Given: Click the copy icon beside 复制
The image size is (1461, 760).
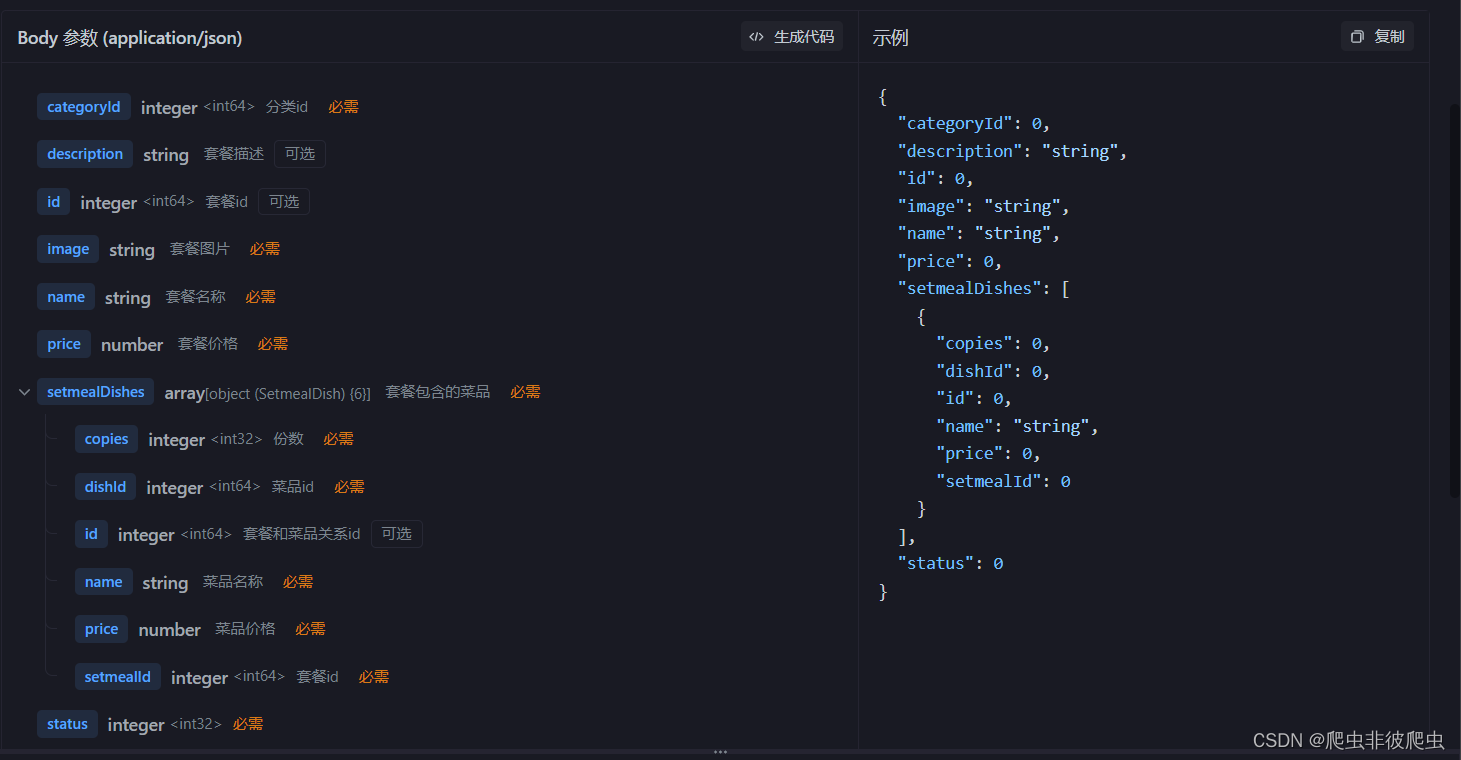Looking at the screenshot, I should pos(1357,36).
